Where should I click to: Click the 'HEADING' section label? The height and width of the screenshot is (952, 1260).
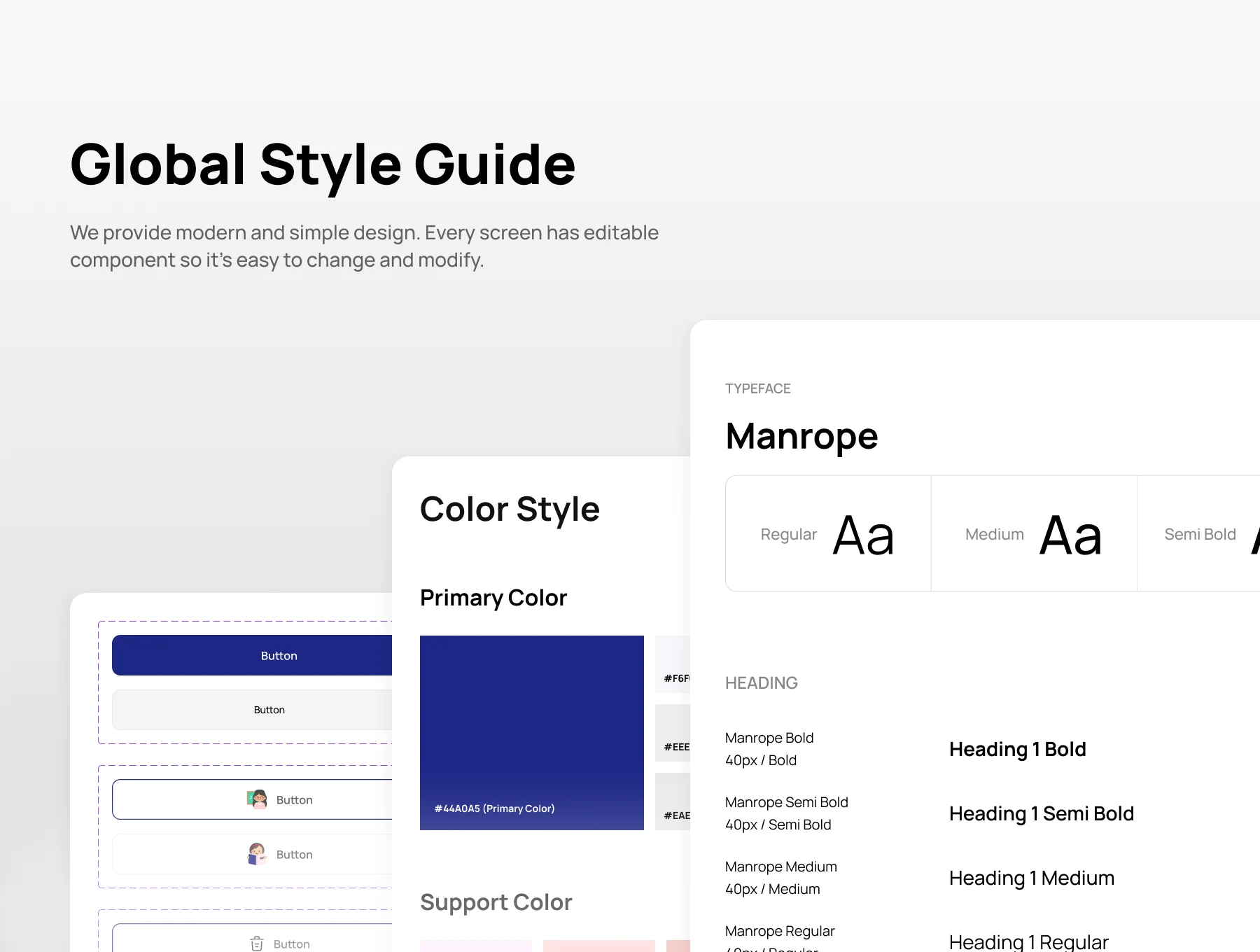click(x=762, y=683)
